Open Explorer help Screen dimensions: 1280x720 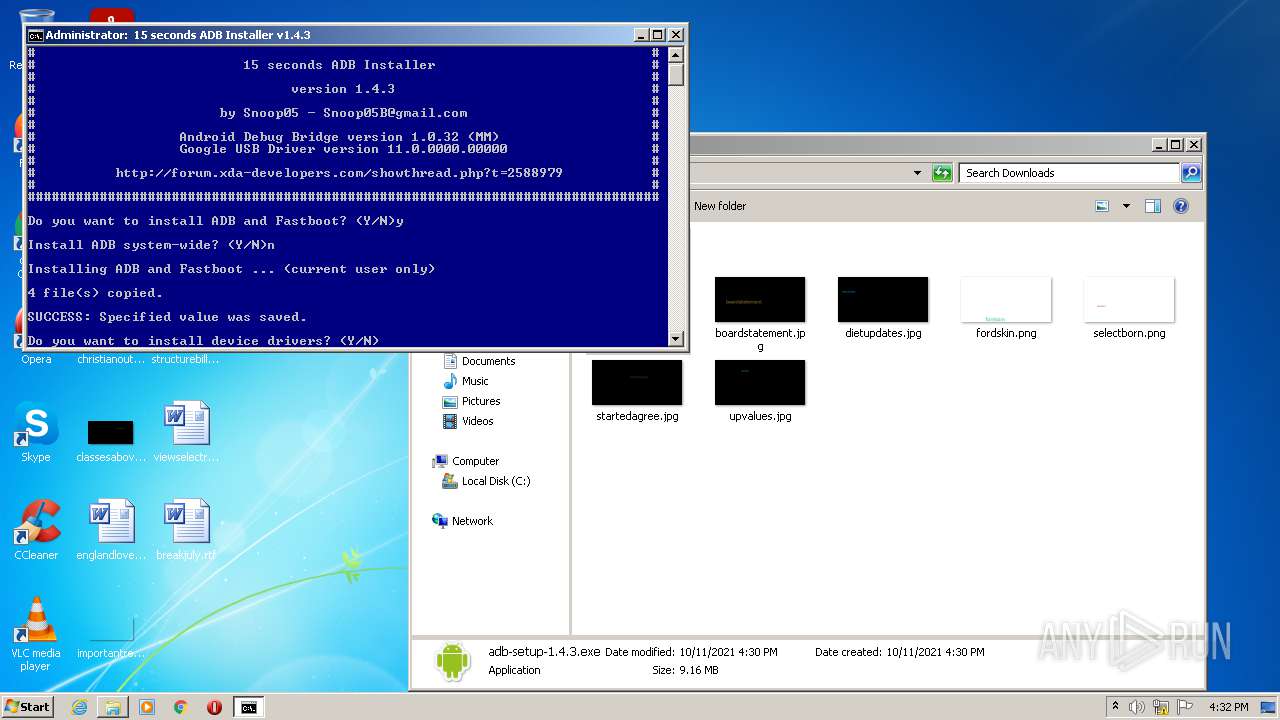point(1181,206)
